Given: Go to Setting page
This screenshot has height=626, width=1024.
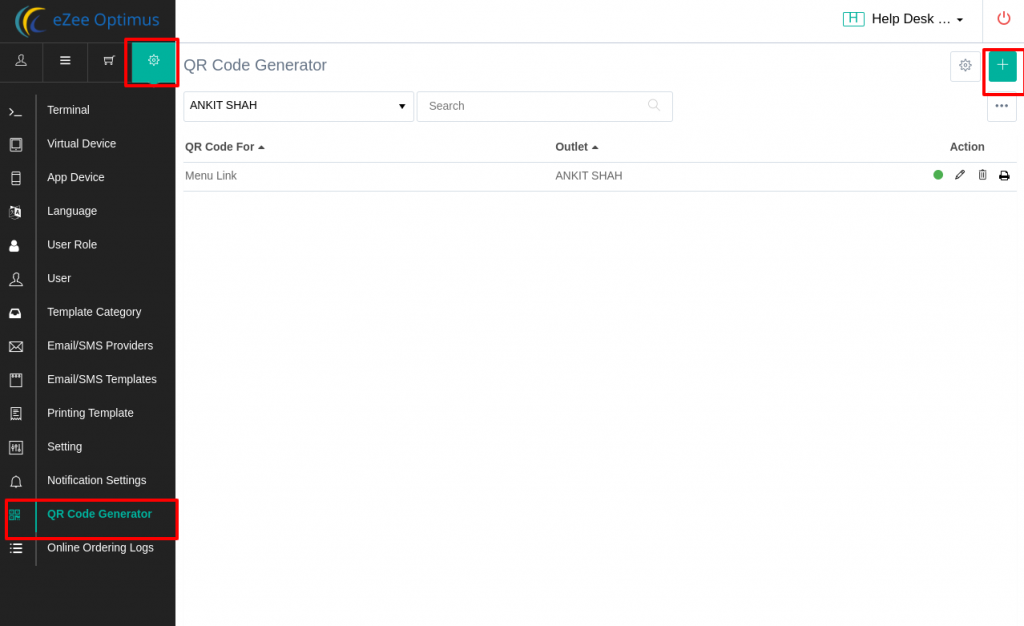Looking at the screenshot, I should pyautogui.click(x=65, y=447).
